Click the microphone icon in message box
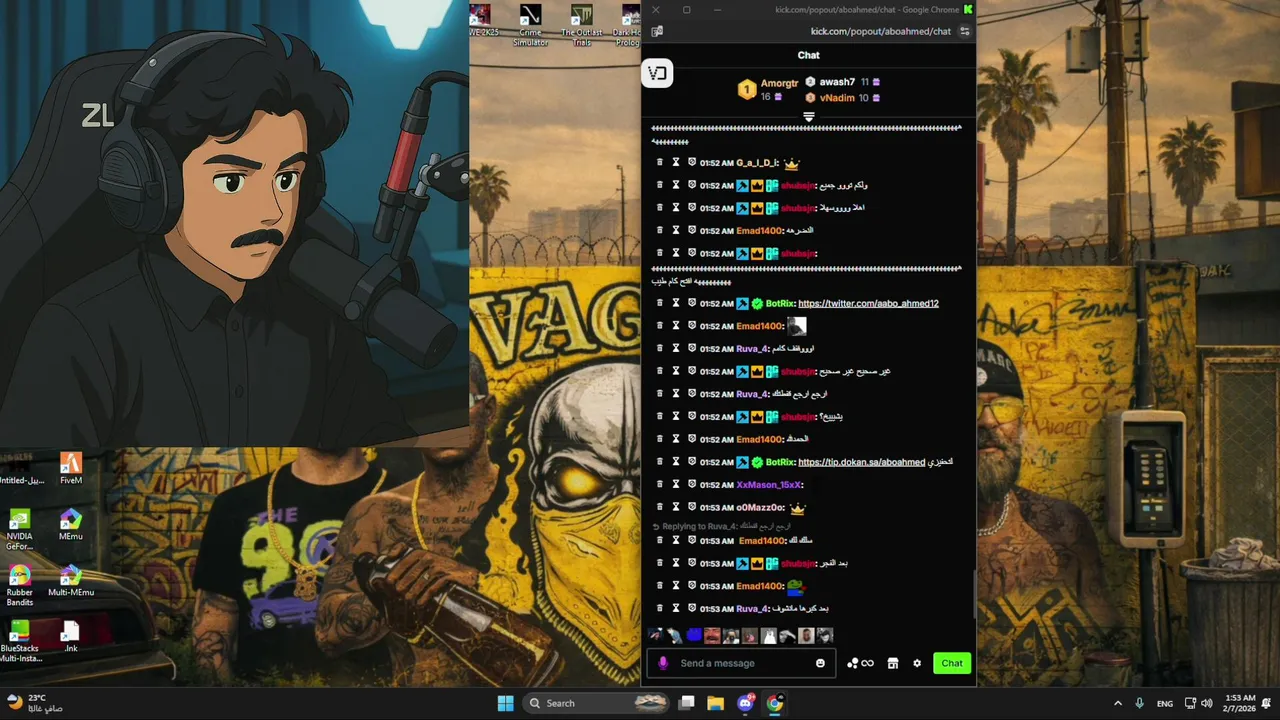Image resolution: width=1280 pixels, height=720 pixels. click(x=662, y=663)
